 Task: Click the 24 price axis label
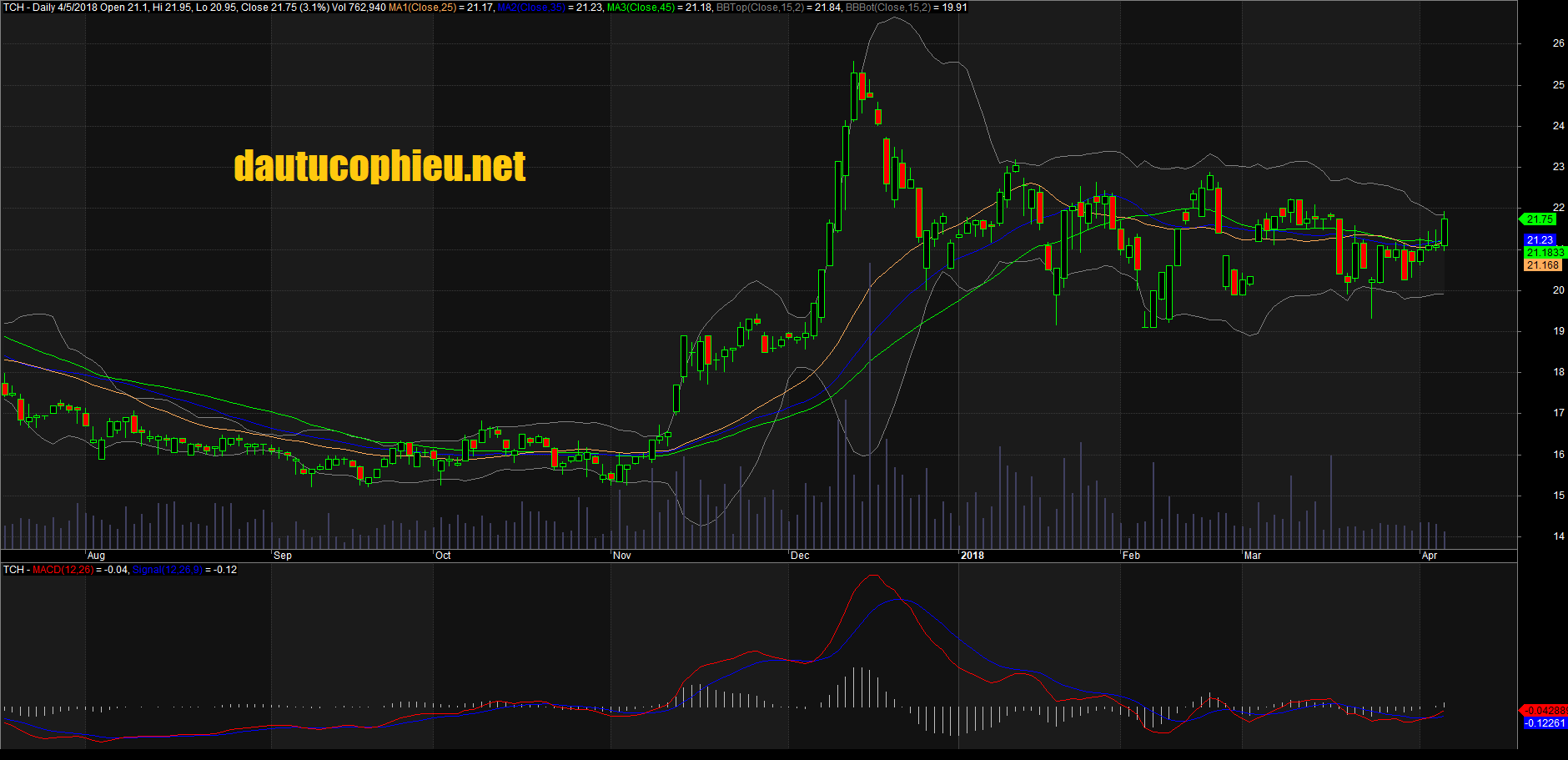1558,126
